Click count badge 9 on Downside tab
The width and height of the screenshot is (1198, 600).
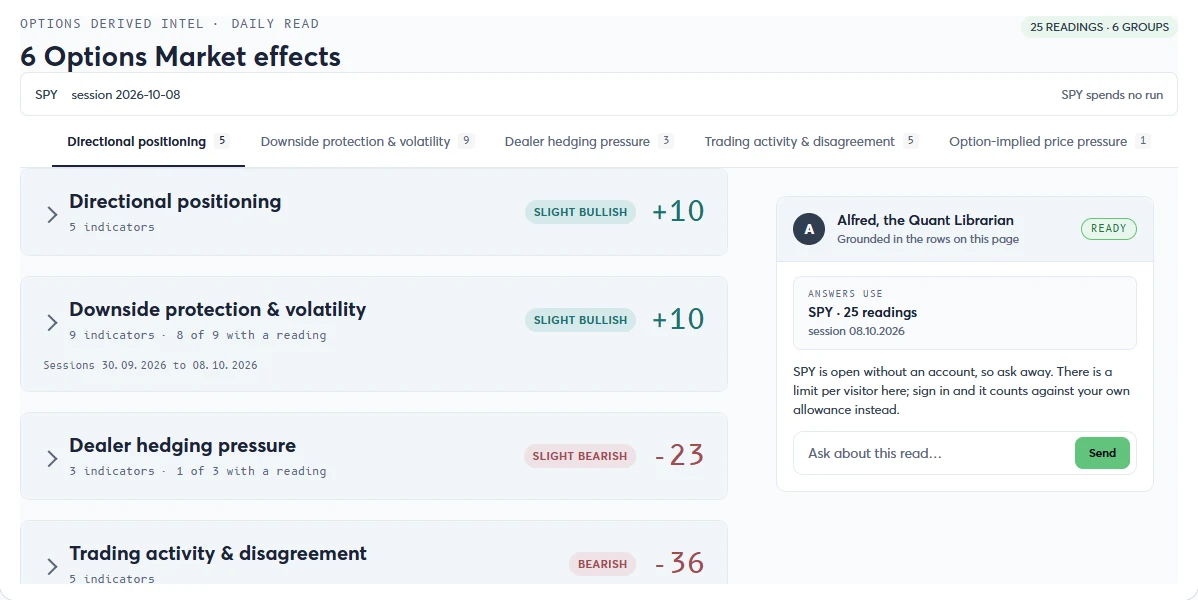coord(466,141)
